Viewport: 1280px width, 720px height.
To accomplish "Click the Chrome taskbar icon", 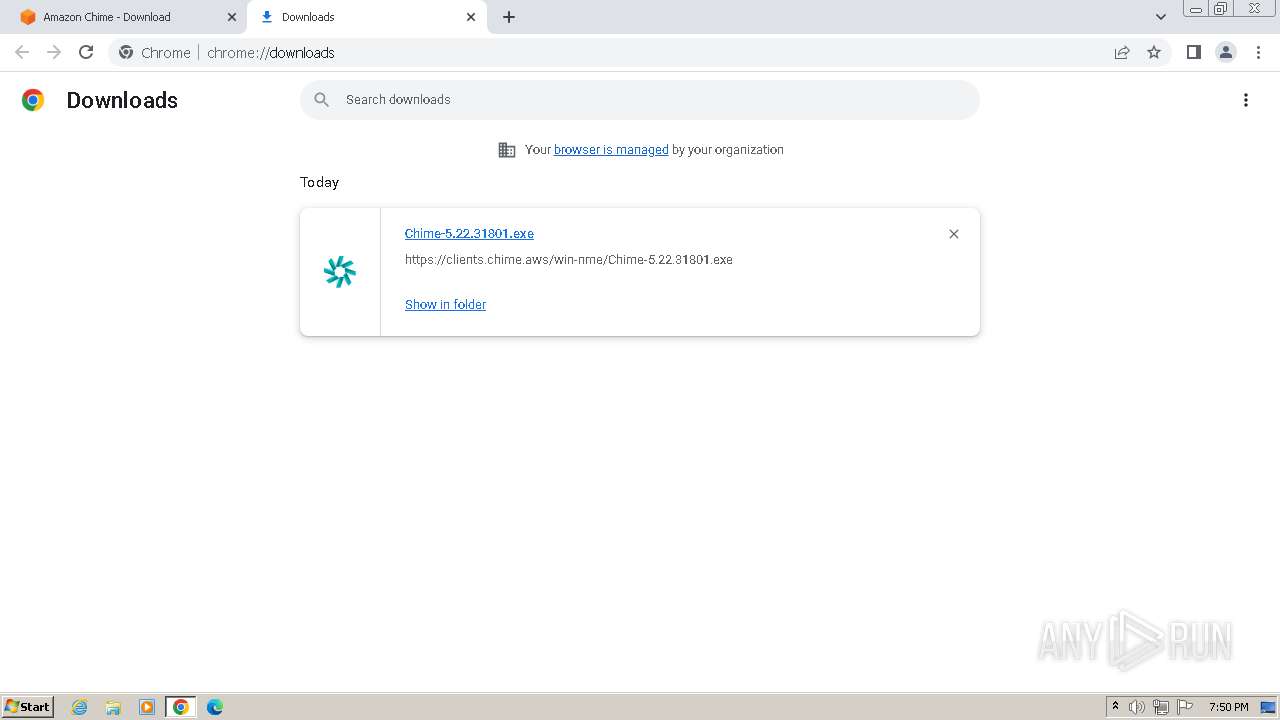I will [181, 707].
